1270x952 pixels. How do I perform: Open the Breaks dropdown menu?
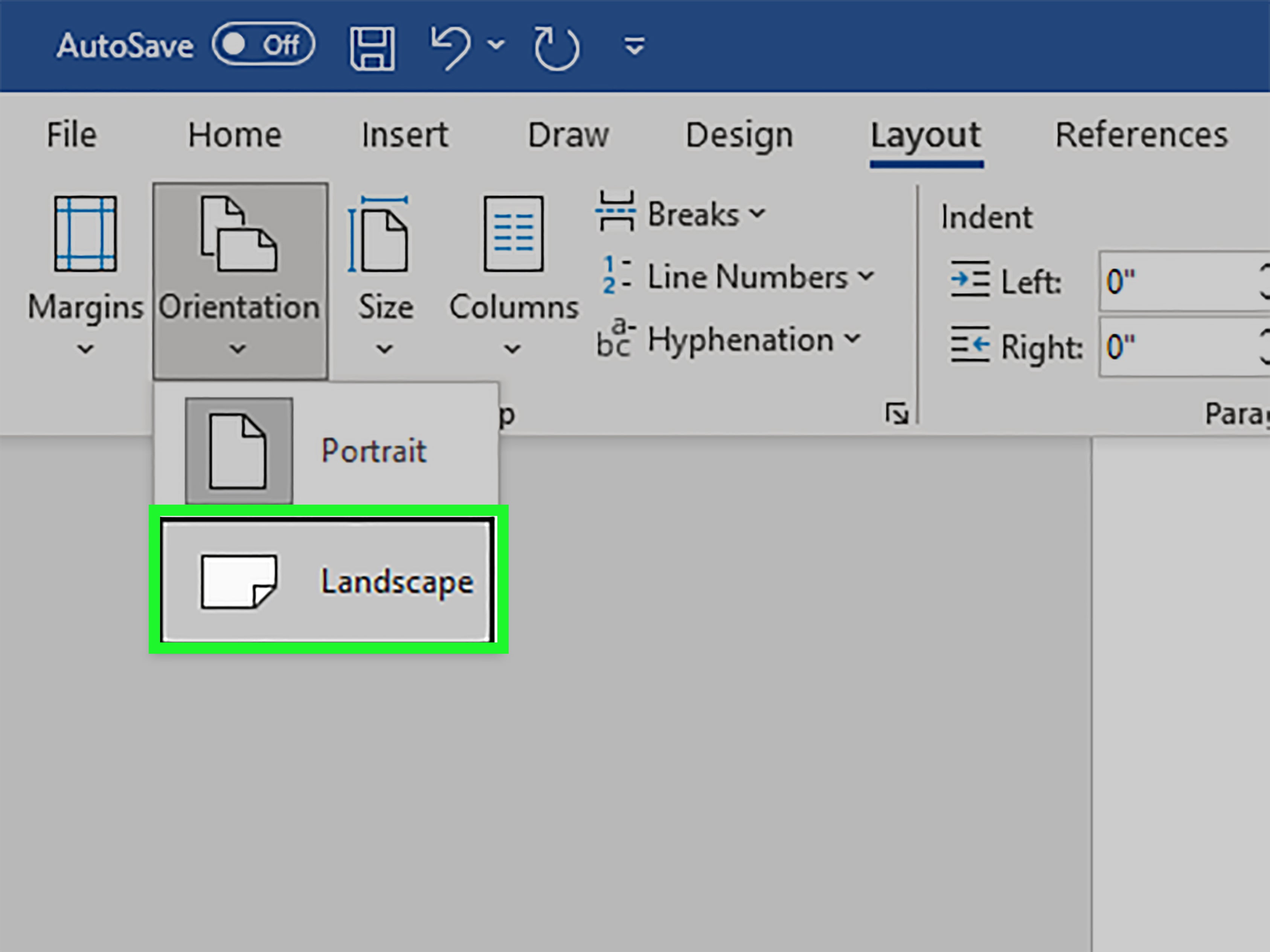pos(758,214)
